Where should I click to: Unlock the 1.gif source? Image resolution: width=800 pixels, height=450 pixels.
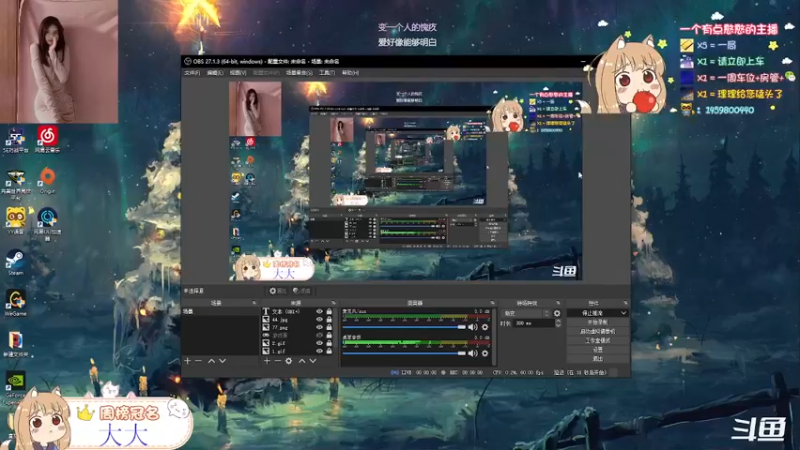[x=329, y=351]
